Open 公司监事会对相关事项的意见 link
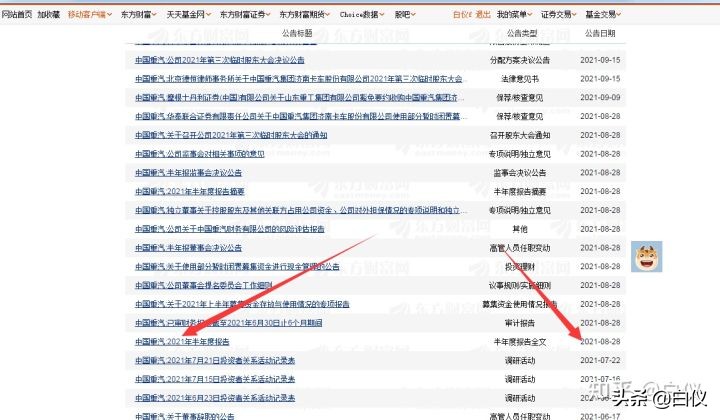Image resolution: width=720 pixels, height=420 pixels. tap(200, 154)
